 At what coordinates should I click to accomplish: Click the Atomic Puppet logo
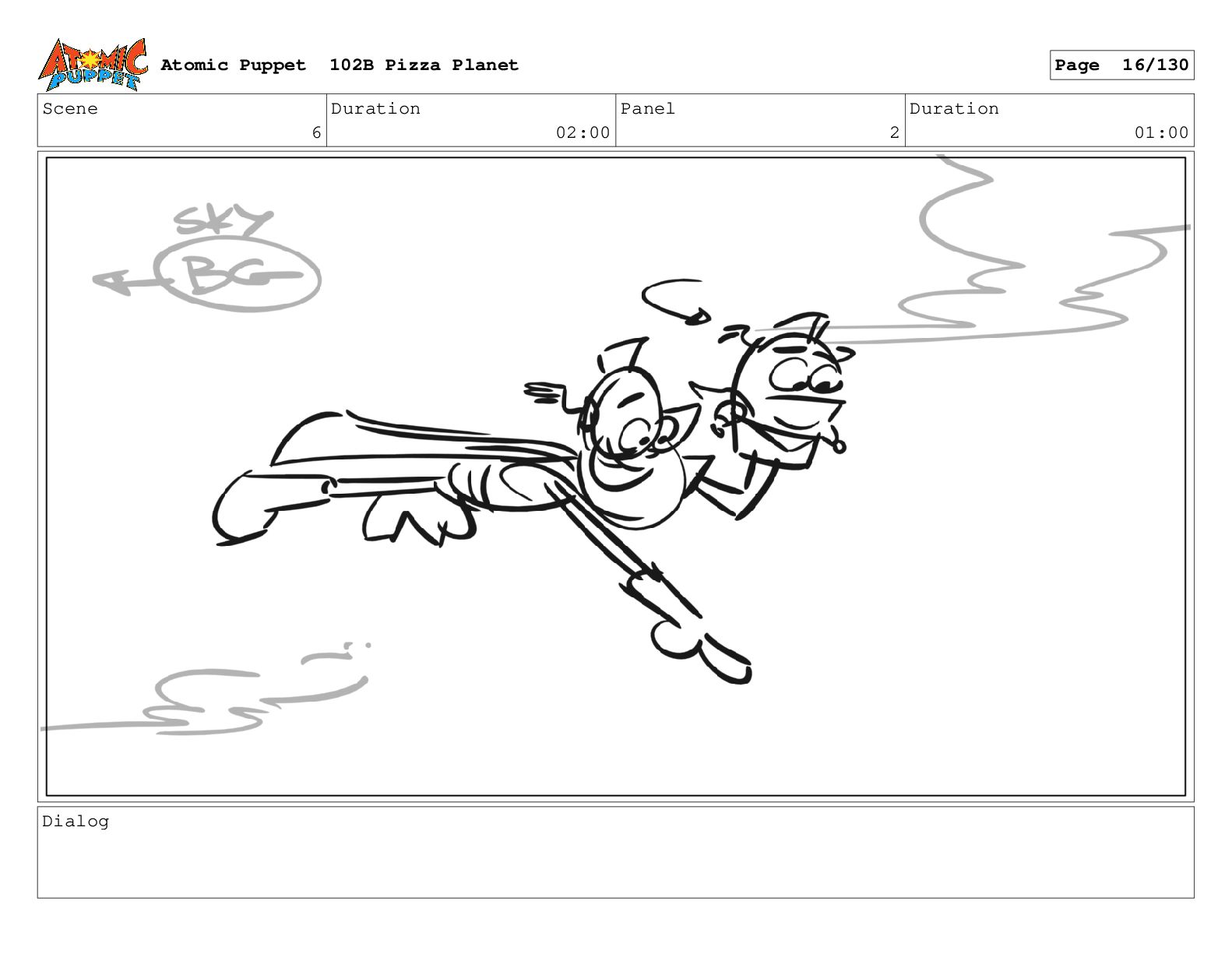[x=93, y=65]
